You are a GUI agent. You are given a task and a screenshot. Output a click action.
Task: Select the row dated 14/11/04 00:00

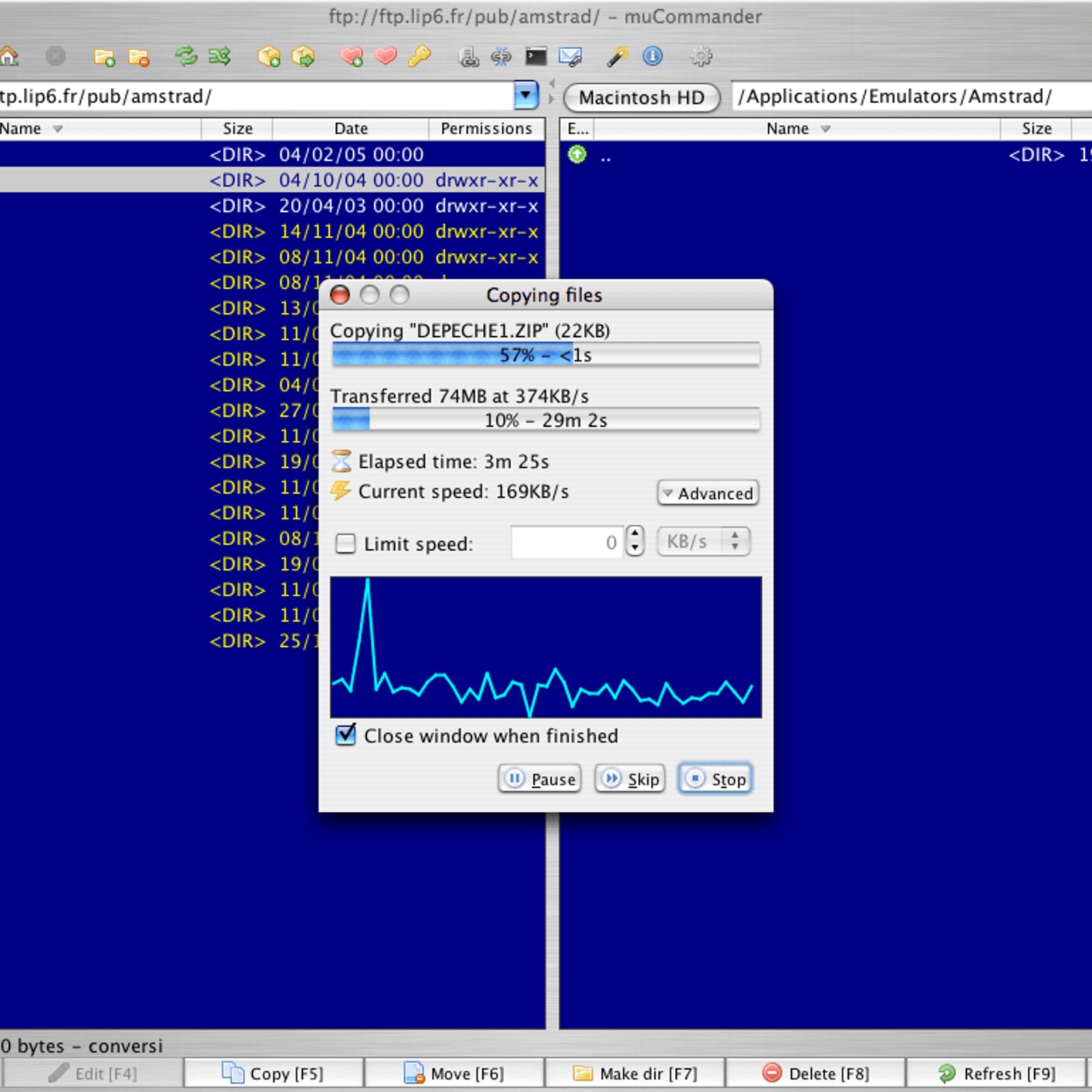click(x=272, y=231)
